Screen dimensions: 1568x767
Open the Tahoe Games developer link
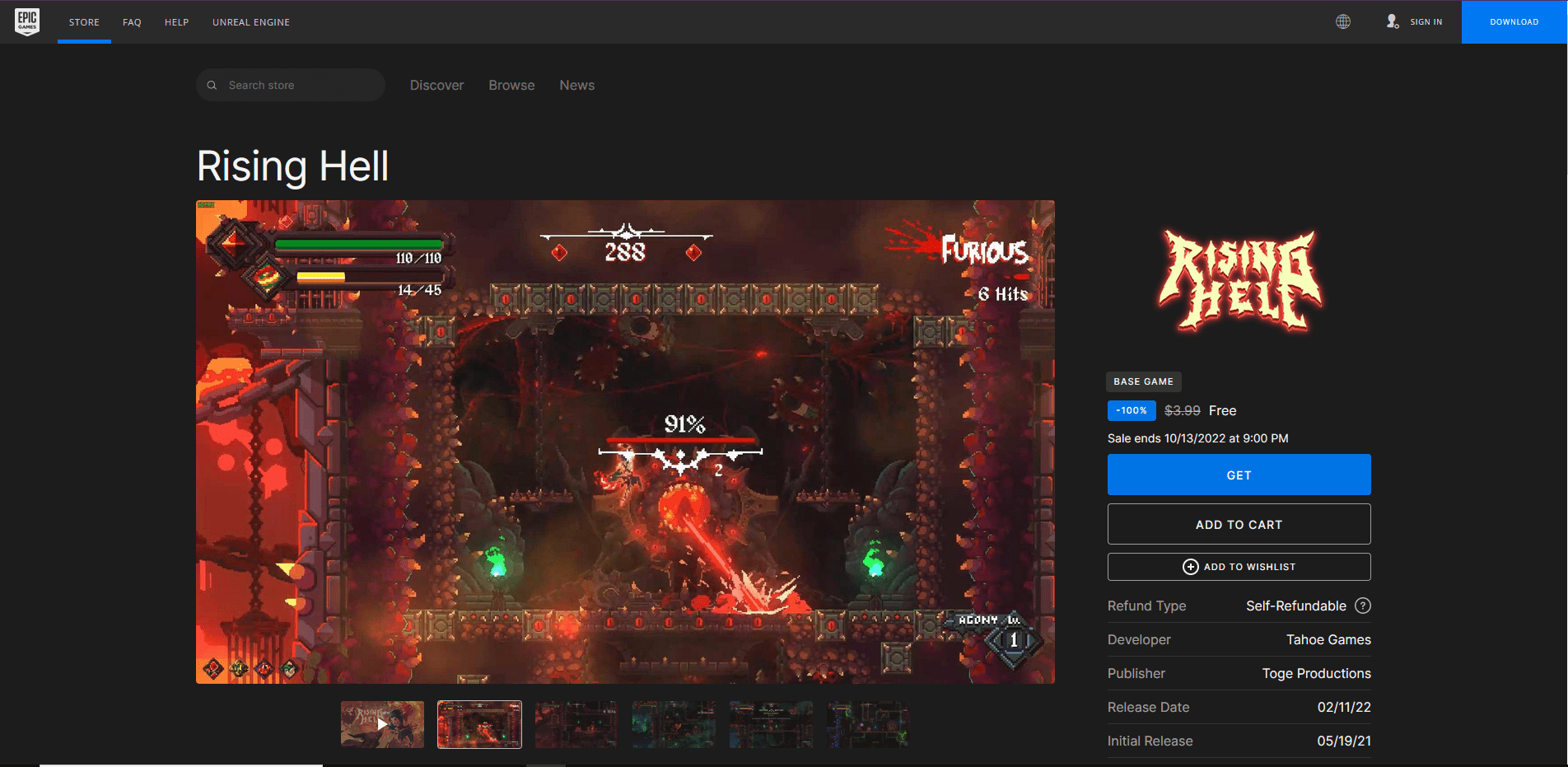click(x=1328, y=640)
